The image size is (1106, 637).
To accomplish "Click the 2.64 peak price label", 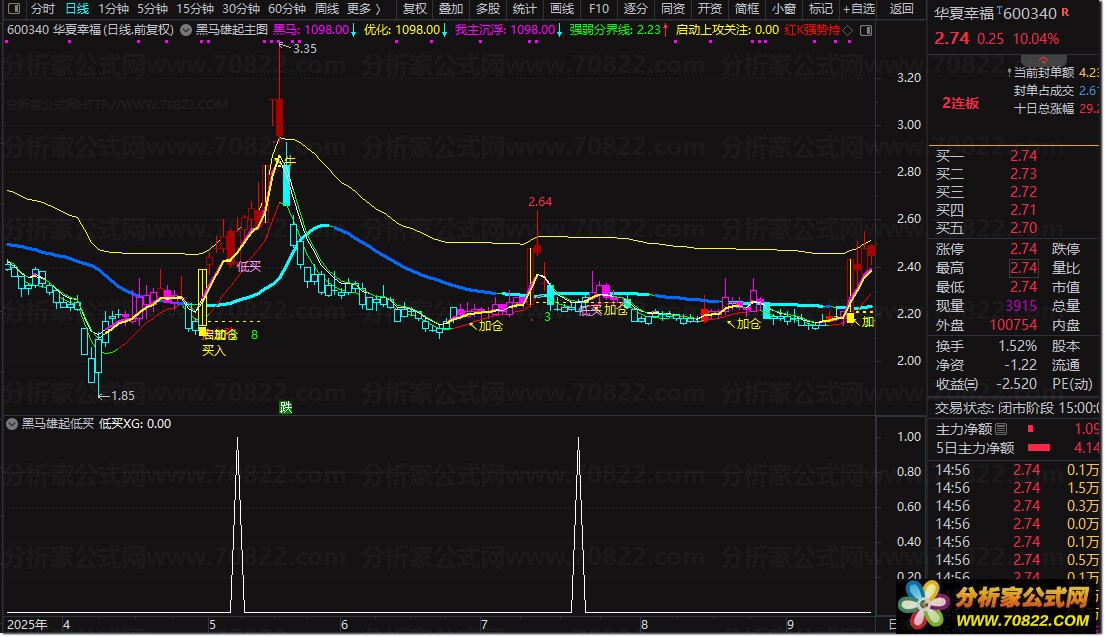I will 540,202.
